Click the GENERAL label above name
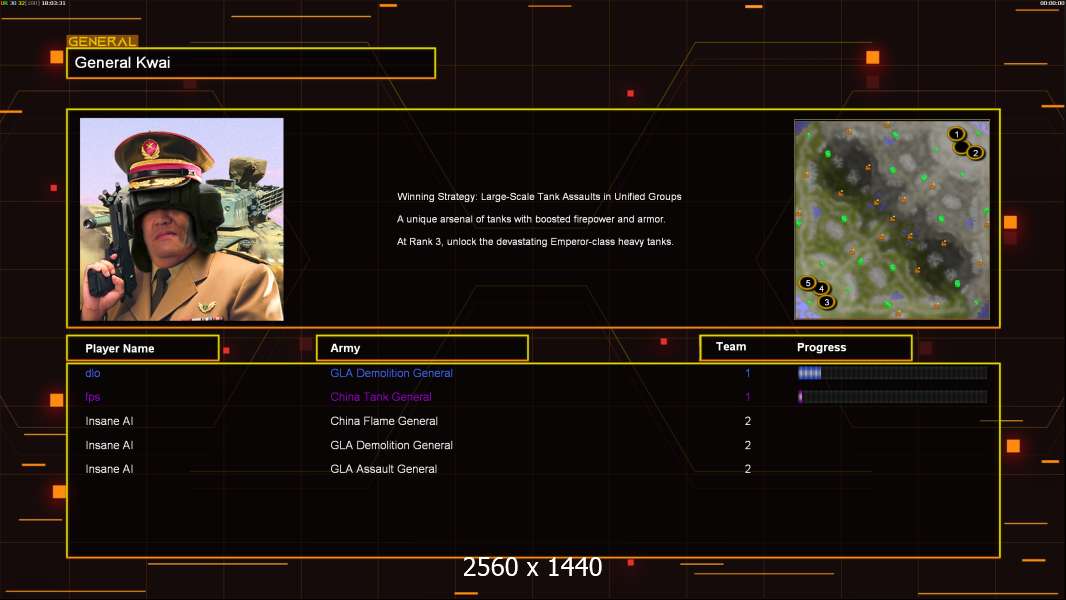This screenshot has height=600, width=1066. [x=102, y=41]
